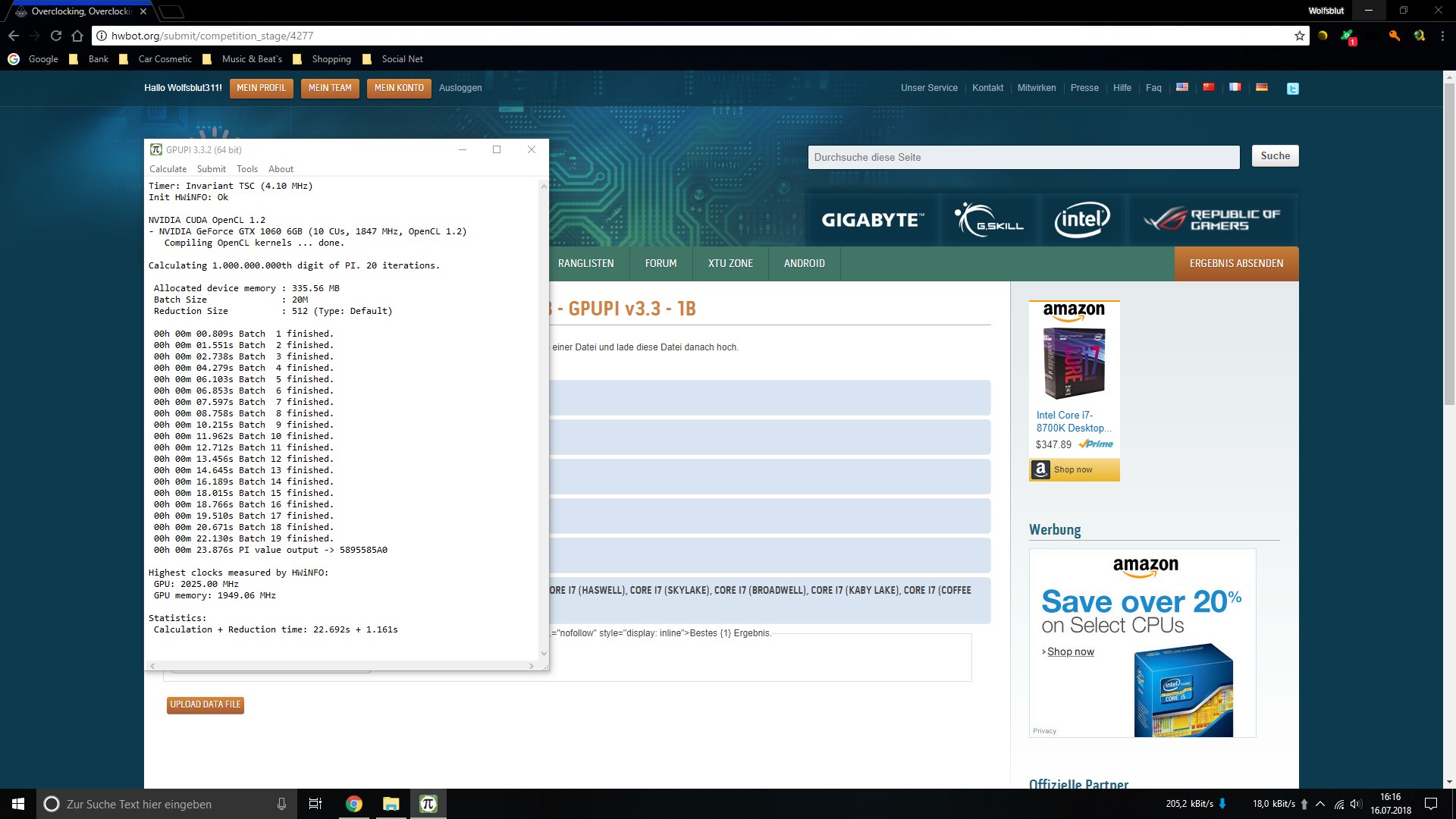Click Ausloggen link
Image resolution: width=1456 pixels, height=819 pixels.
(460, 88)
